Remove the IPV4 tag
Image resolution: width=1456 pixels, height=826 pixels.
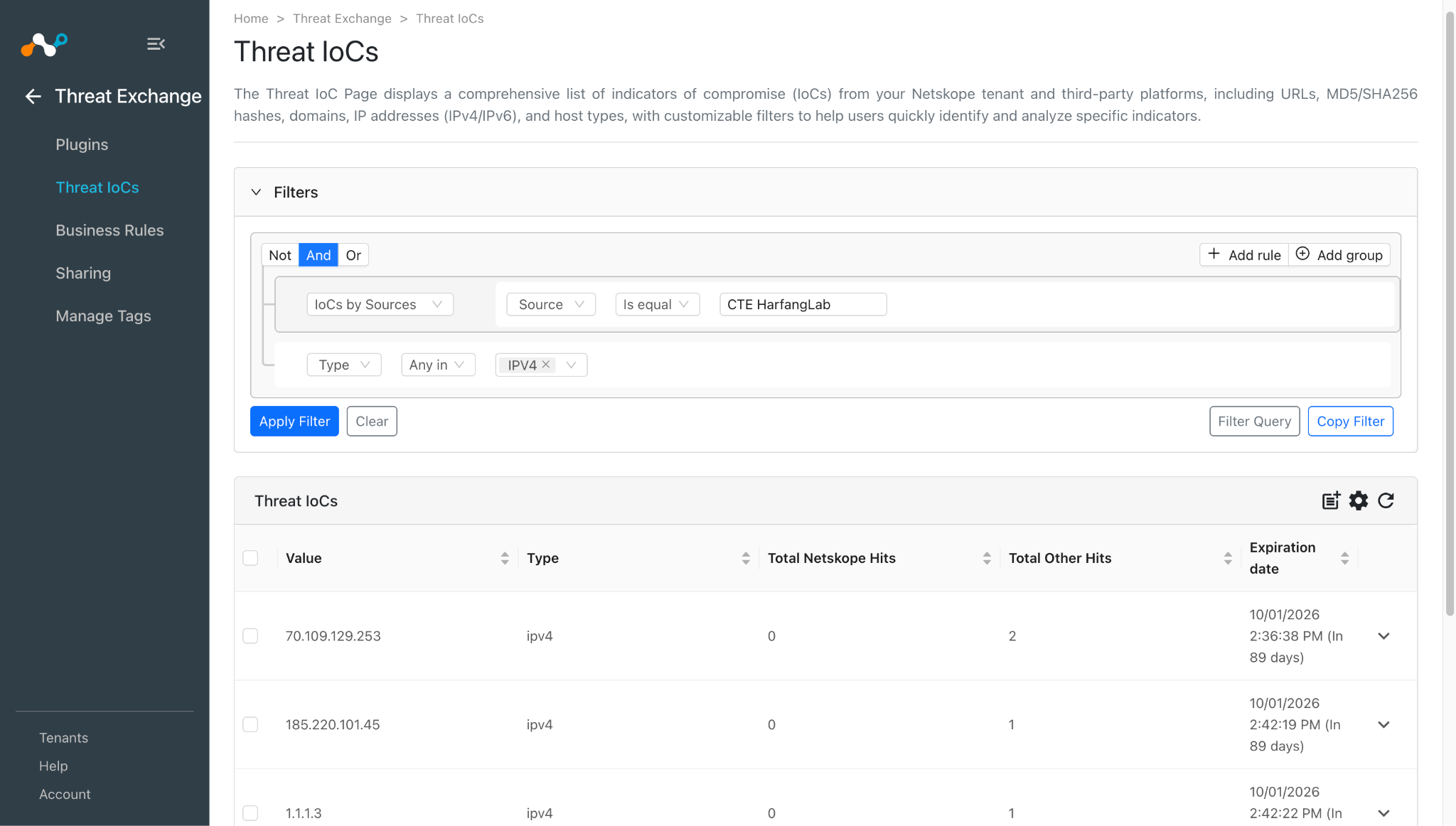tap(546, 365)
